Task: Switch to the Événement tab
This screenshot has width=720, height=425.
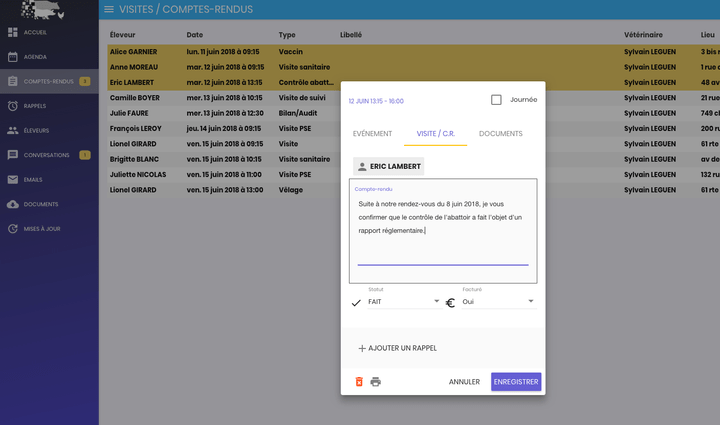Action: coord(372,133)
